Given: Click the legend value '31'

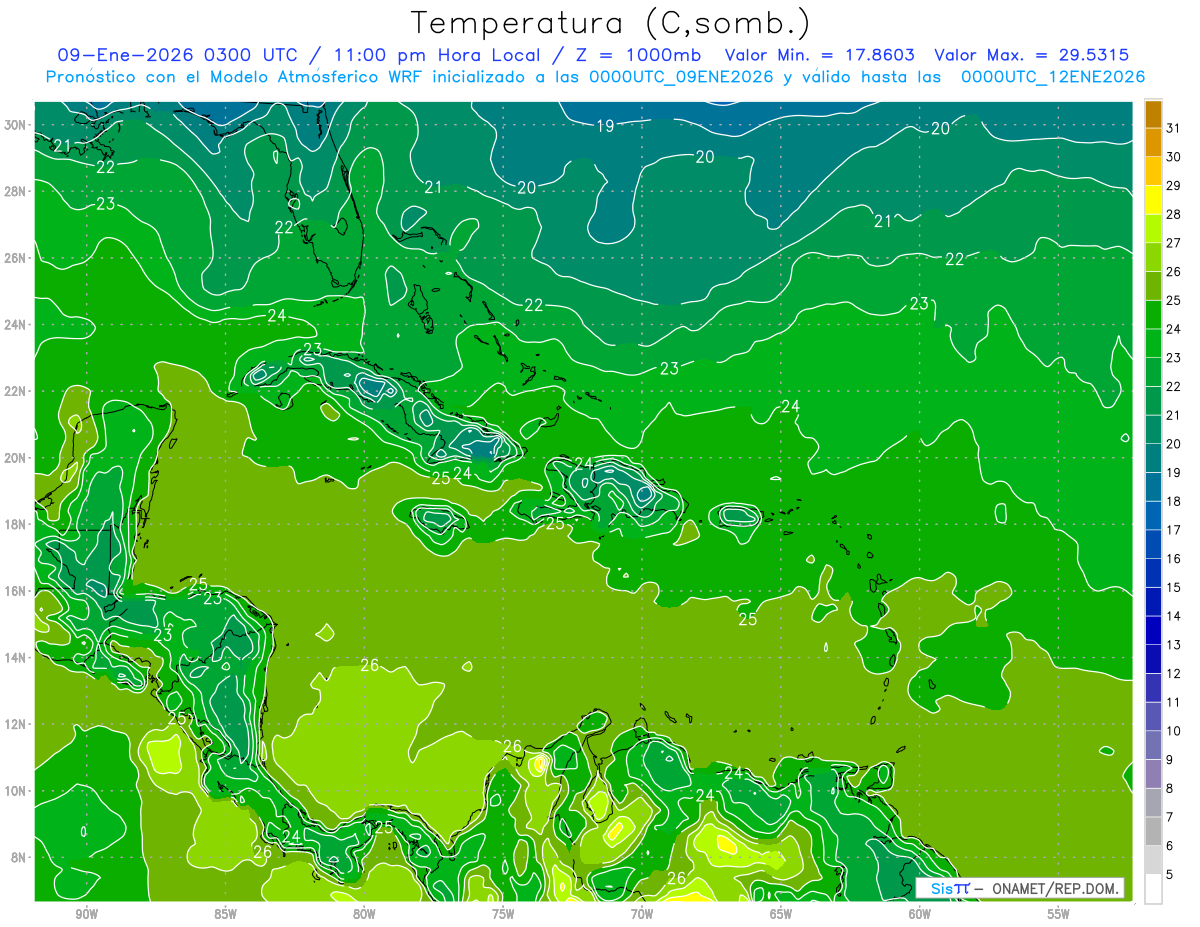Looking at the screenshot, I should (x=1173, y=127).
